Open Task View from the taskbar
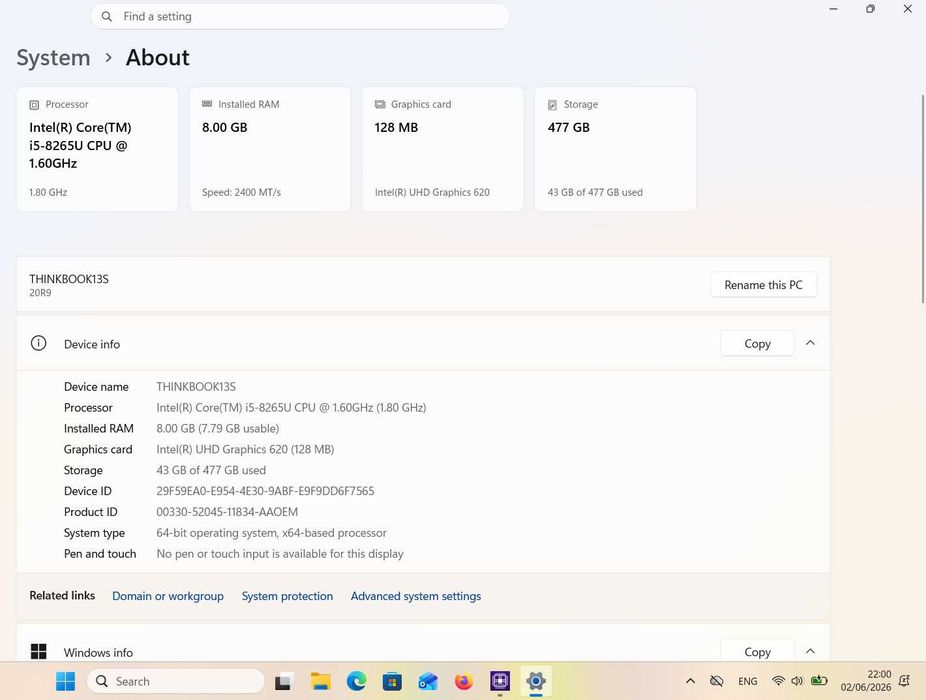926x700 pixels. (x=284, y=682)
